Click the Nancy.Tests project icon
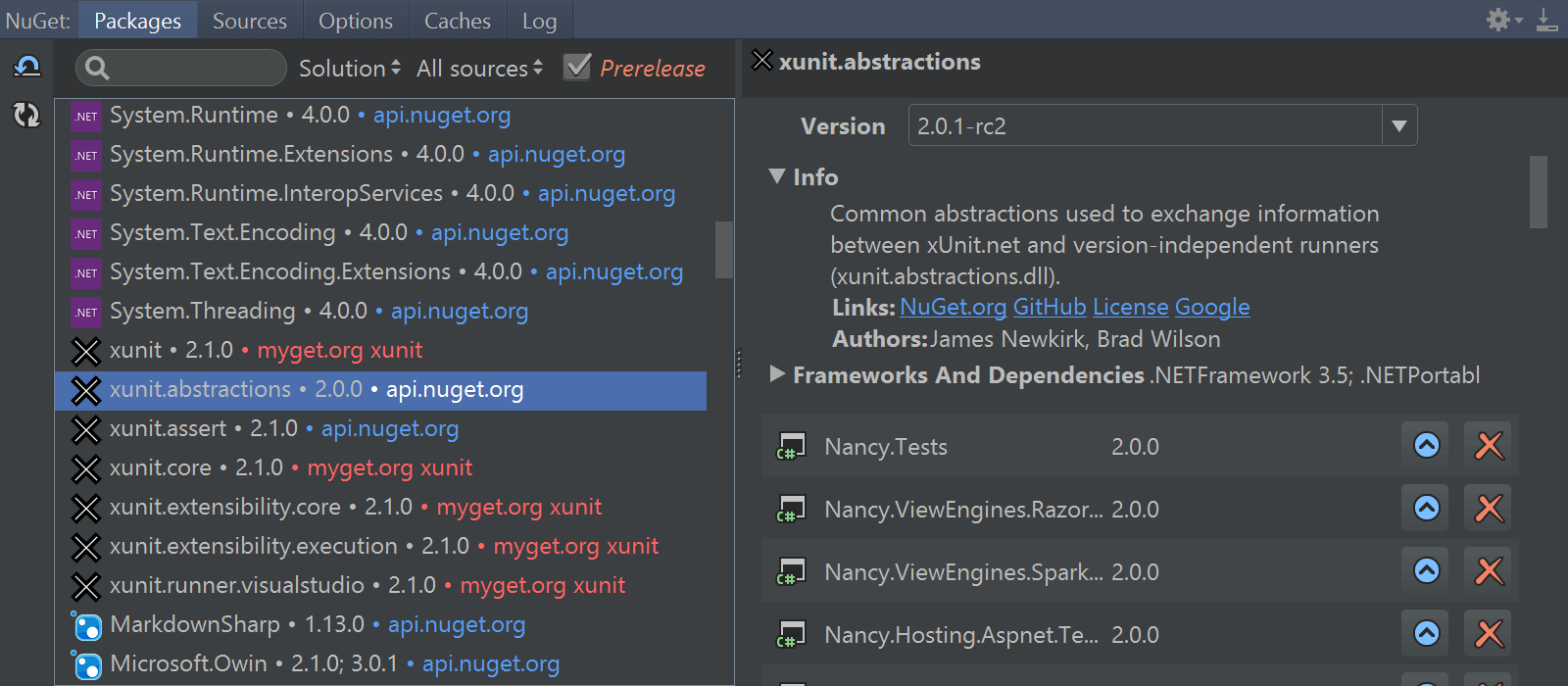Screen dimensions: 1568x686 click(791, 446)
